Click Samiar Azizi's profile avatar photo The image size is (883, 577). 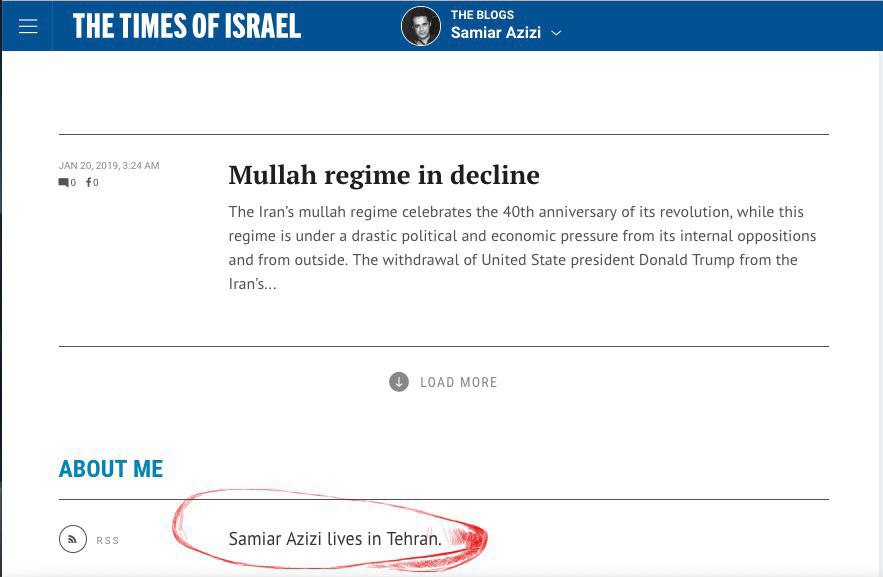tap(421, 26)
